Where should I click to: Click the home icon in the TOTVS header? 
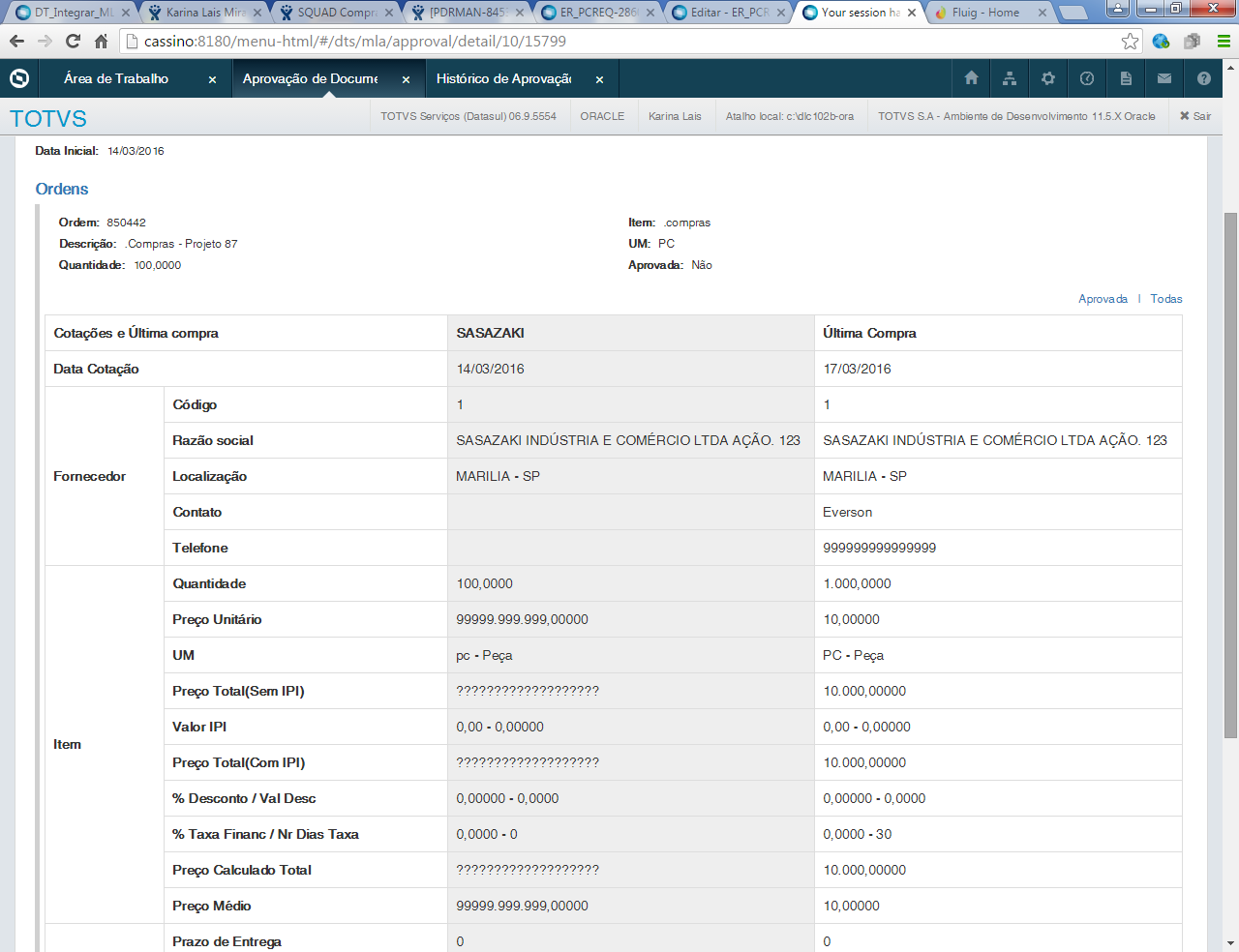click(x=971, y=78)
